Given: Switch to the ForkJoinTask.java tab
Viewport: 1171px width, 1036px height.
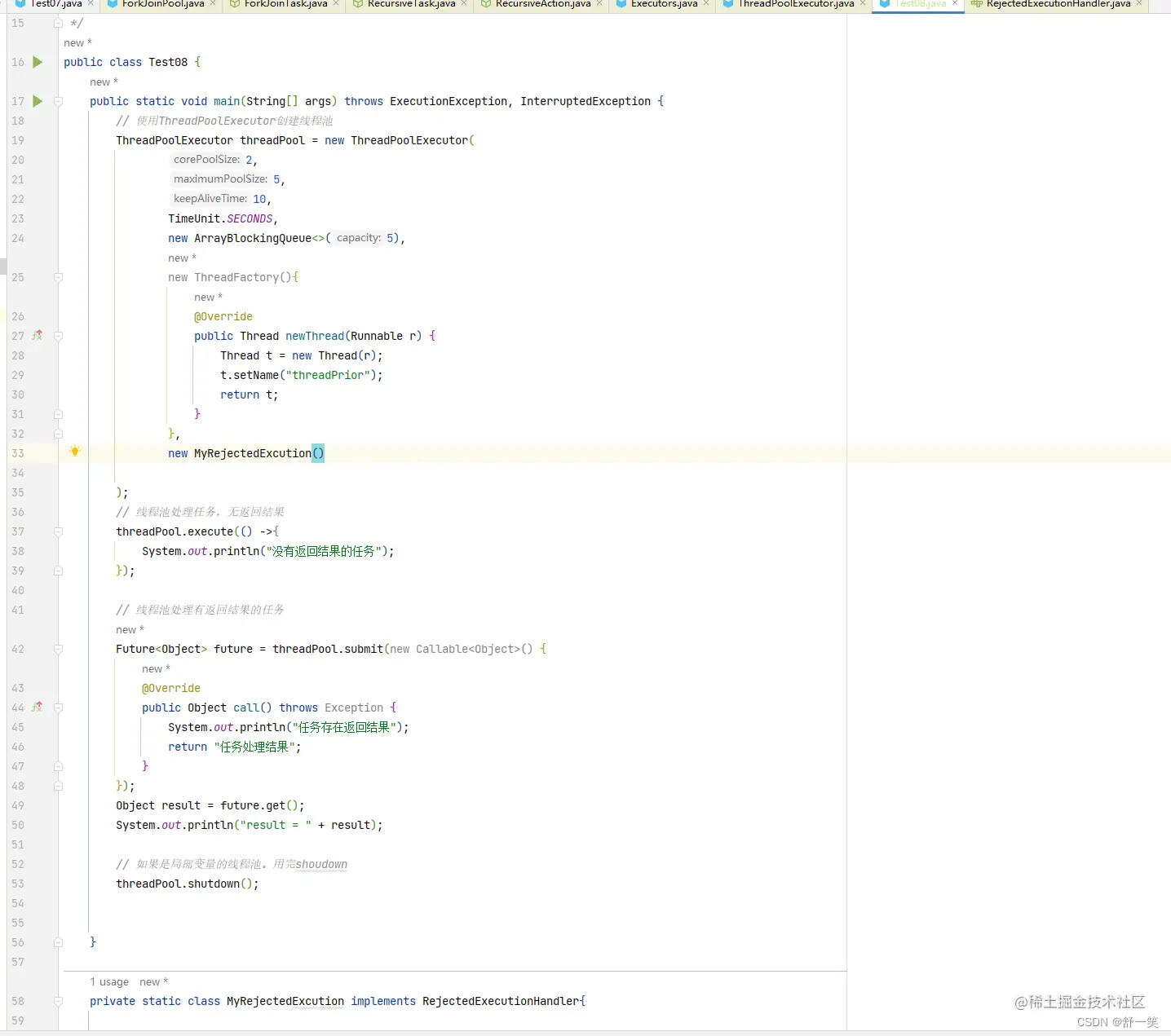Looking at the screenshot, I should (285, 4).
